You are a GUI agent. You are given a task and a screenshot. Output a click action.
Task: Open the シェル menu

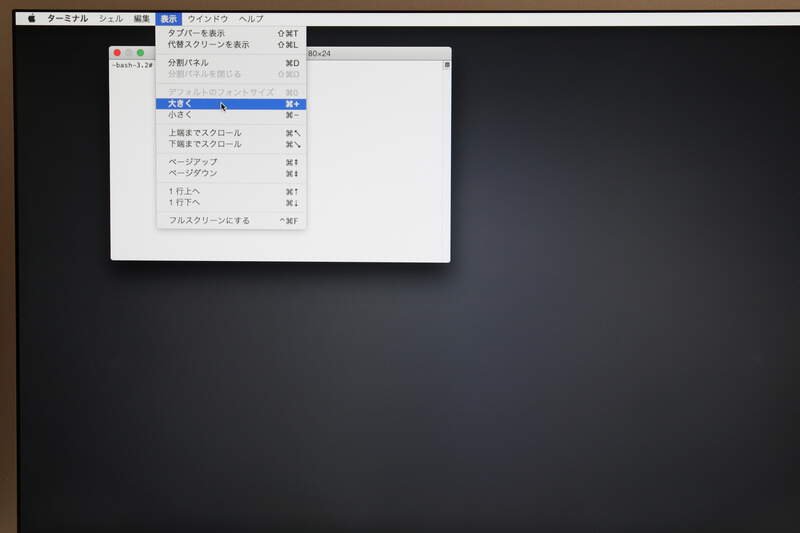point(111,18)
